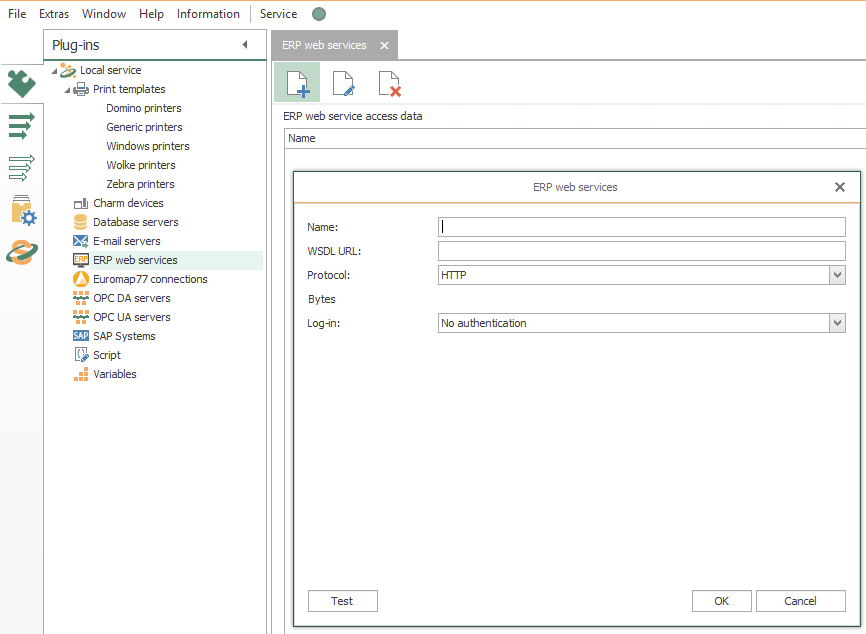Focus the Name input field
The image size is (866, 634).
click(x=641, y=227)
